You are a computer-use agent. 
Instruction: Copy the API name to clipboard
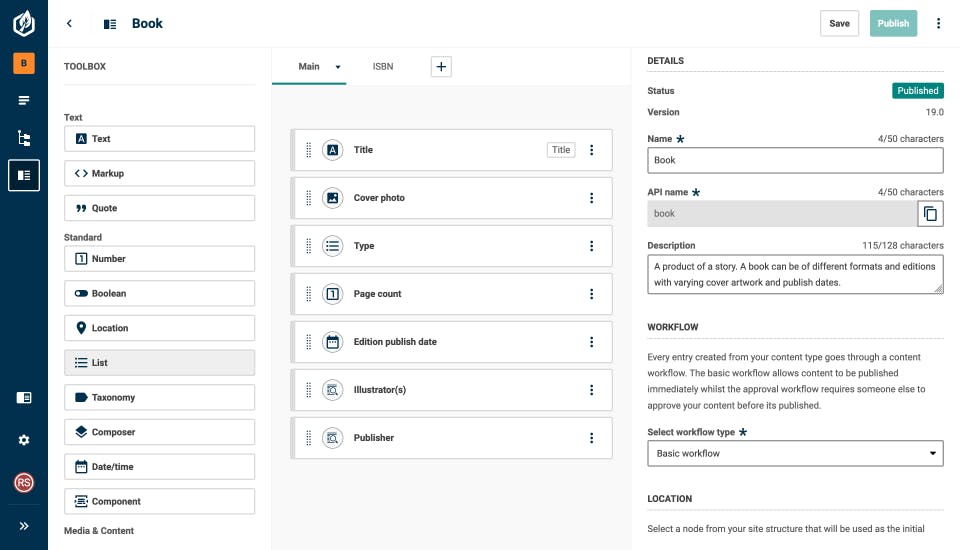[x=930, y=213]
